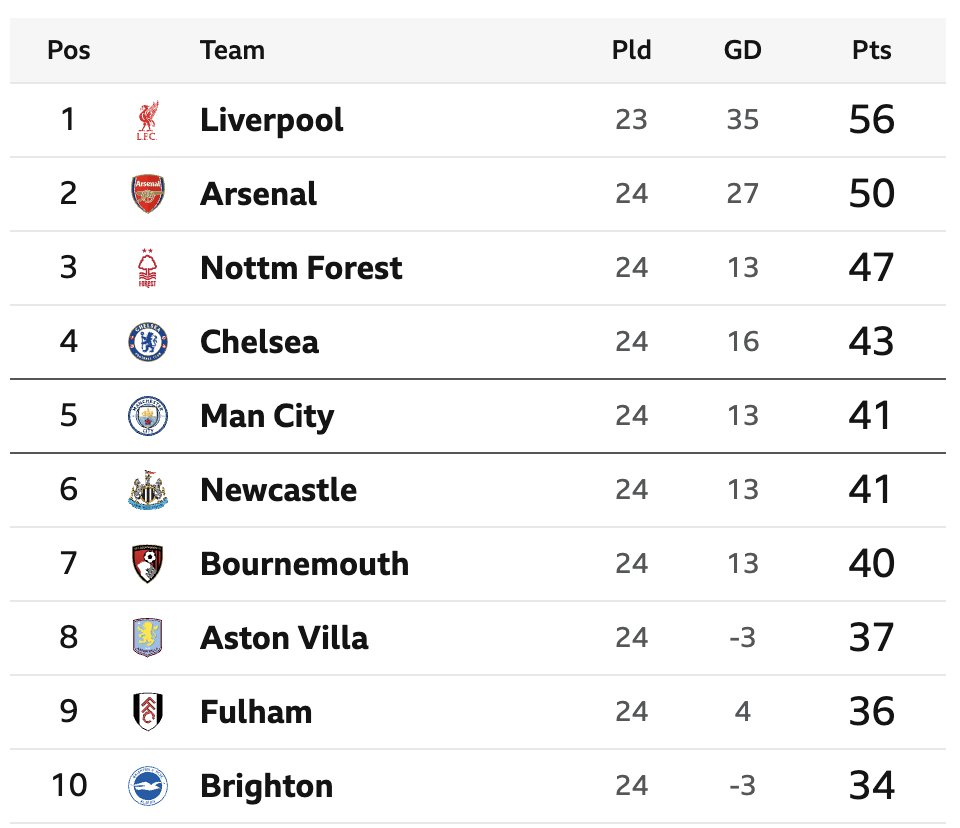This screenshot has width=960, height=828.
Task: Select the Chelsea team name
Action: [259, 342]
